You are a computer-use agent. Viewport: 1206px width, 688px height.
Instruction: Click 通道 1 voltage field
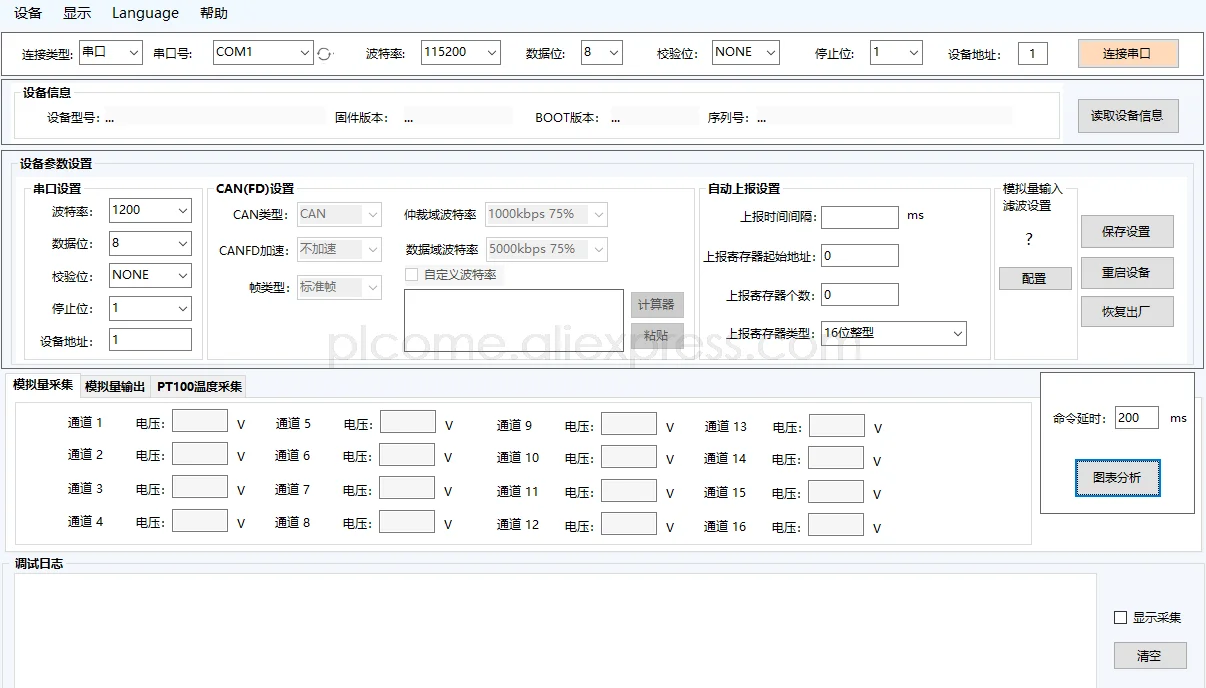pos(200,421)
